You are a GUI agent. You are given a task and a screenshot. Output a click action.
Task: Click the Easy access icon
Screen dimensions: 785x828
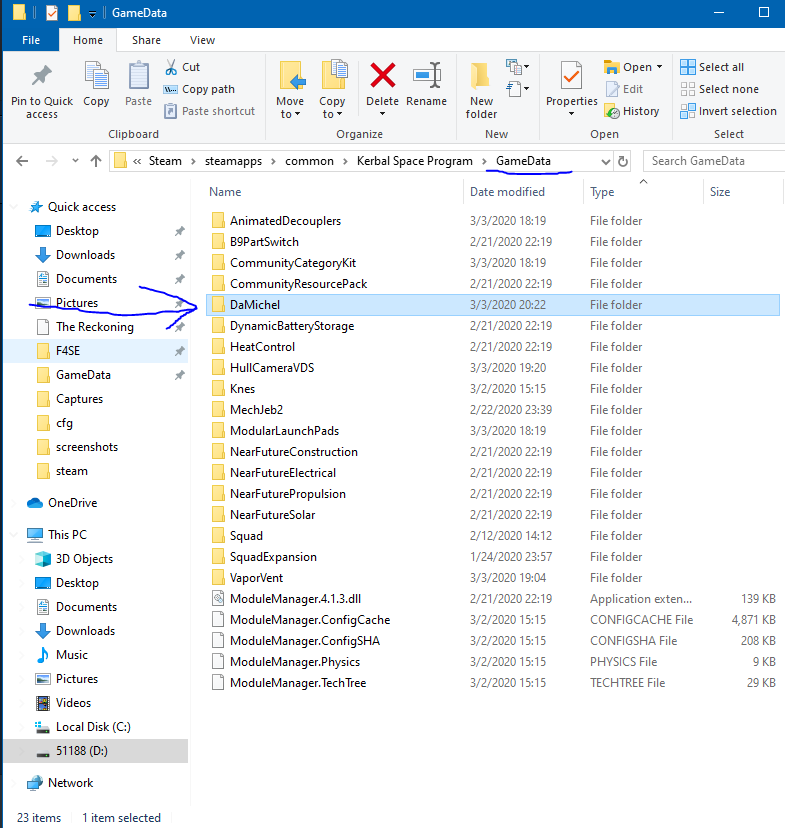point(517,89)
